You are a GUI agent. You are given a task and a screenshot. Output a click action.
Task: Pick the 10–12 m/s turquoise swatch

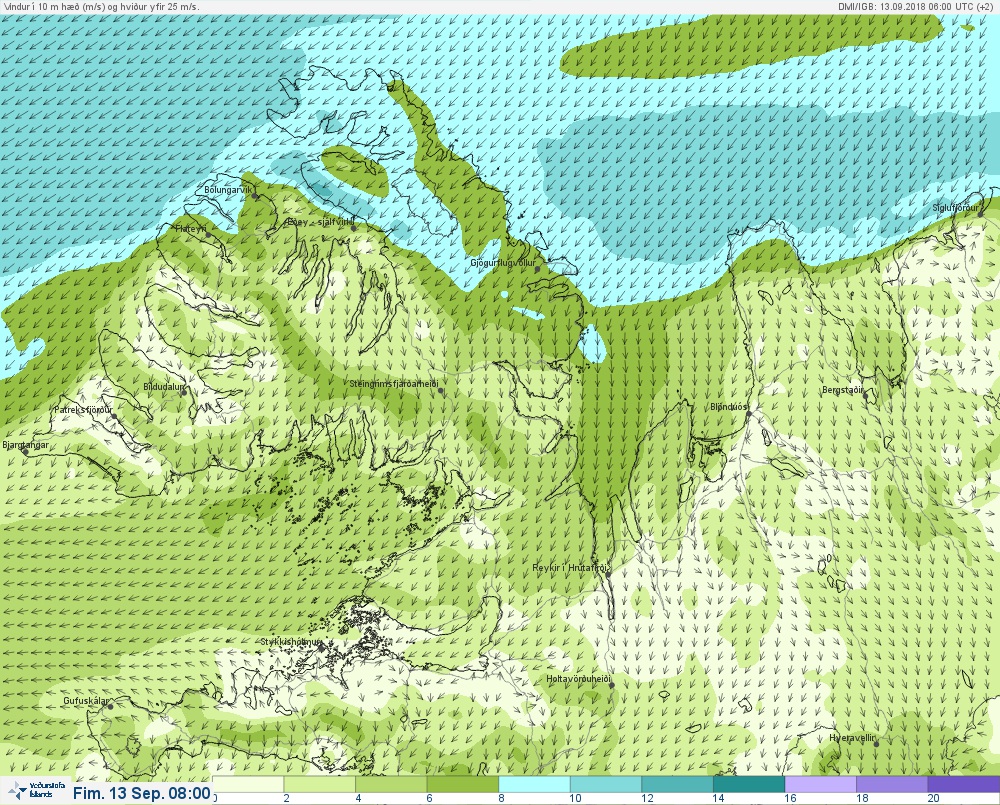coord(605,784)
